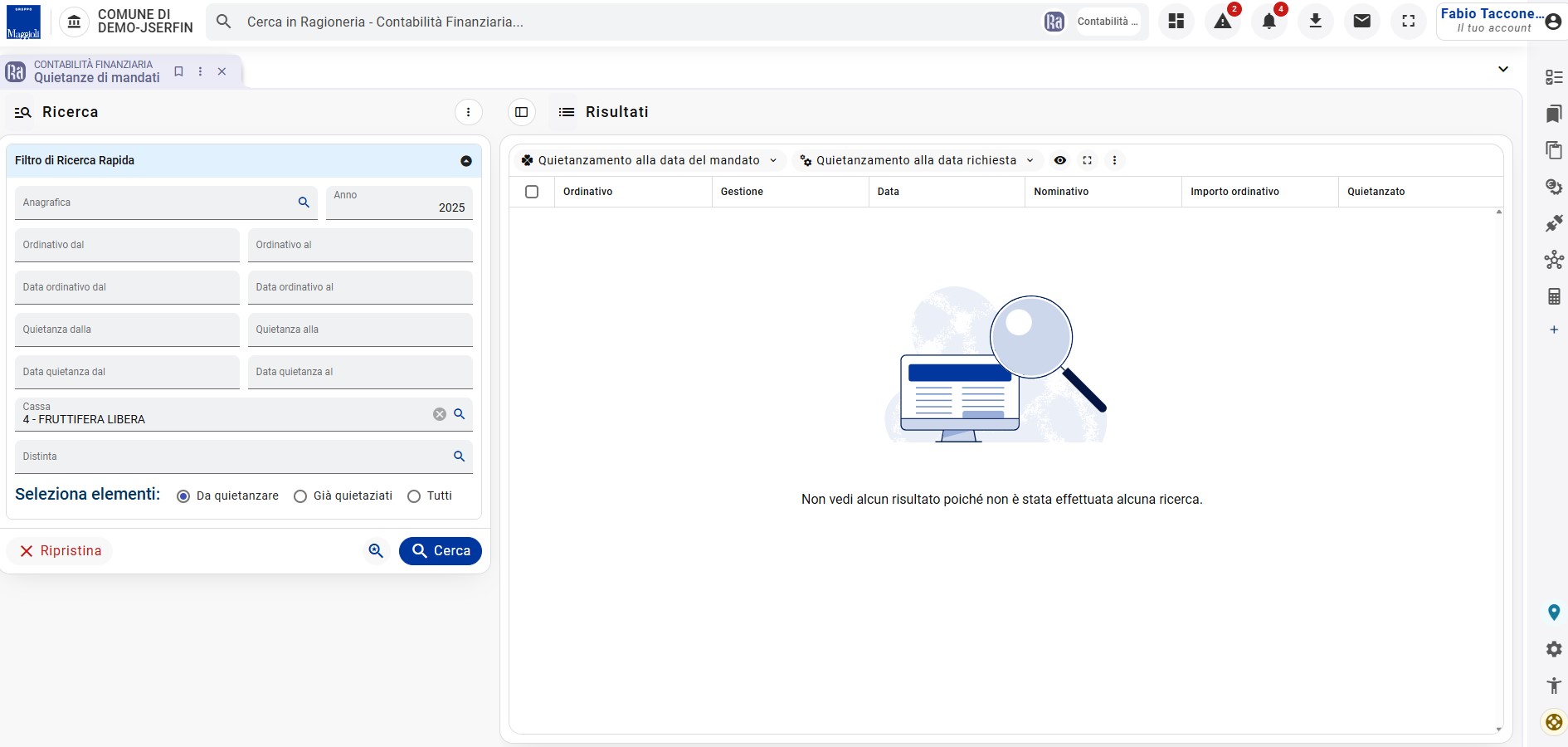Expand results table to fullscreen
Viewport: 1568px width, 747px height.
click(1088, 160)
